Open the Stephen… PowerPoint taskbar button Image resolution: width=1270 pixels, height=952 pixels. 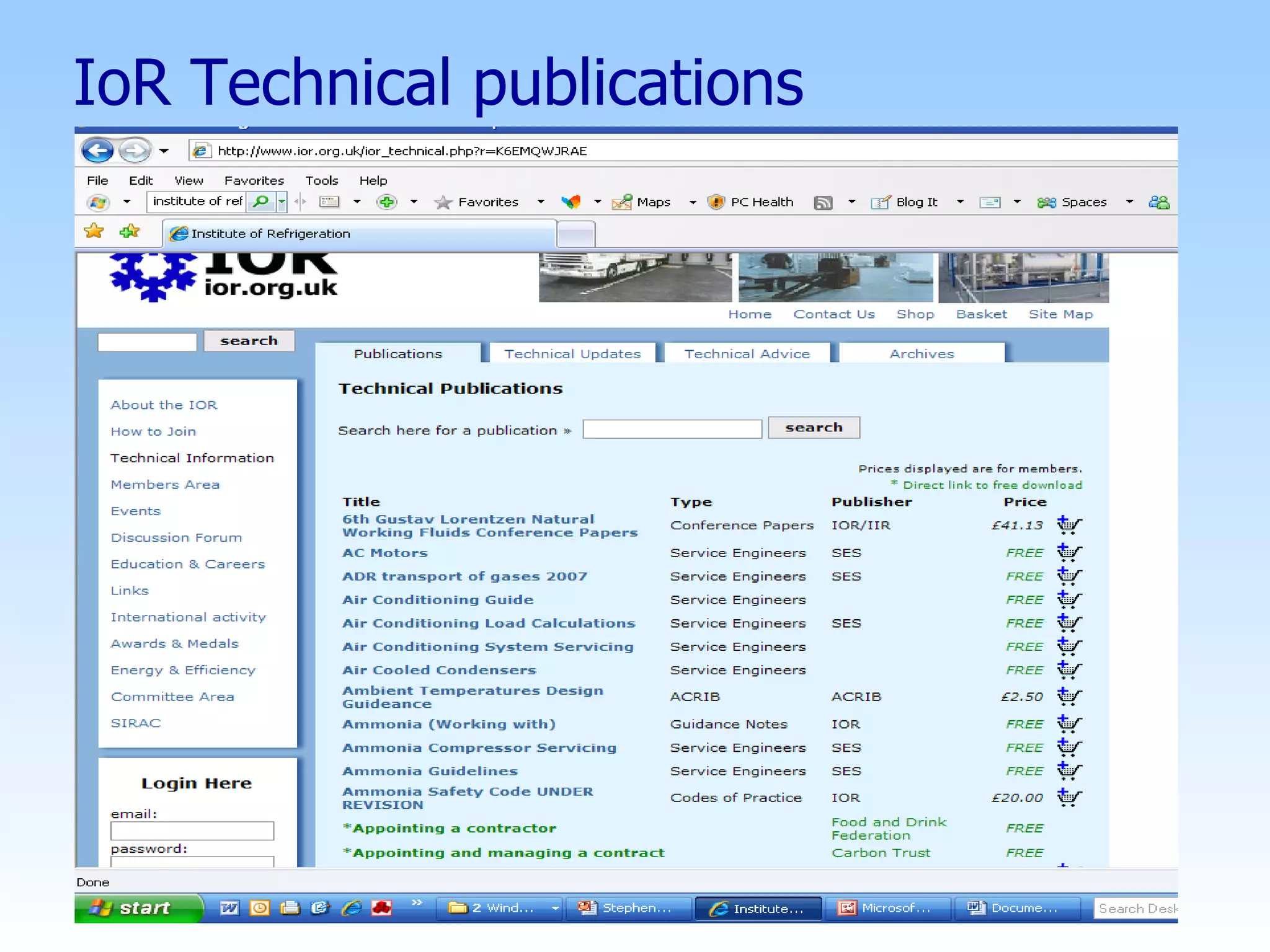(x=628, y=908)
